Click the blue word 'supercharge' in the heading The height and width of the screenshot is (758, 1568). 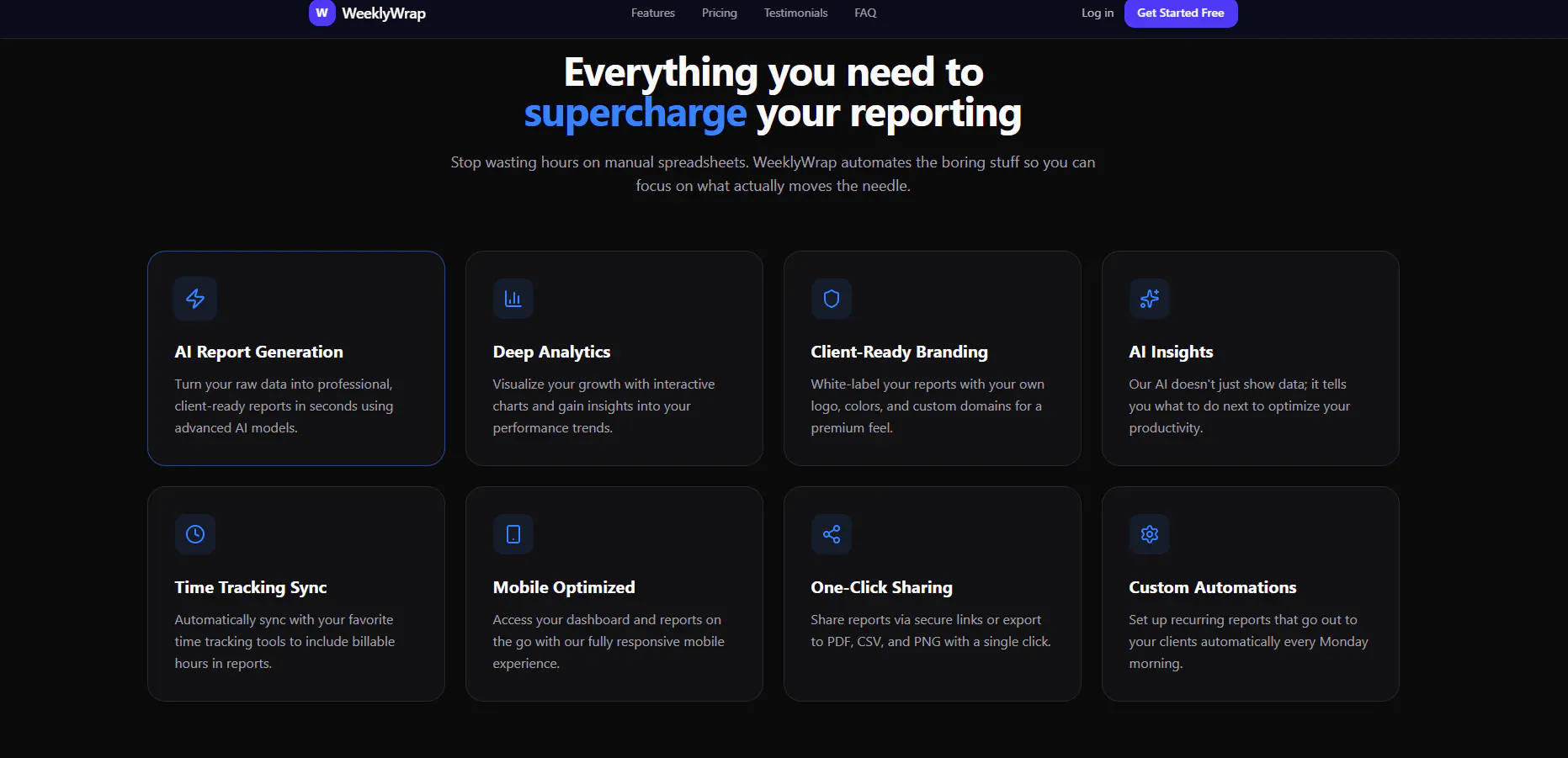[x=635, y=113]
